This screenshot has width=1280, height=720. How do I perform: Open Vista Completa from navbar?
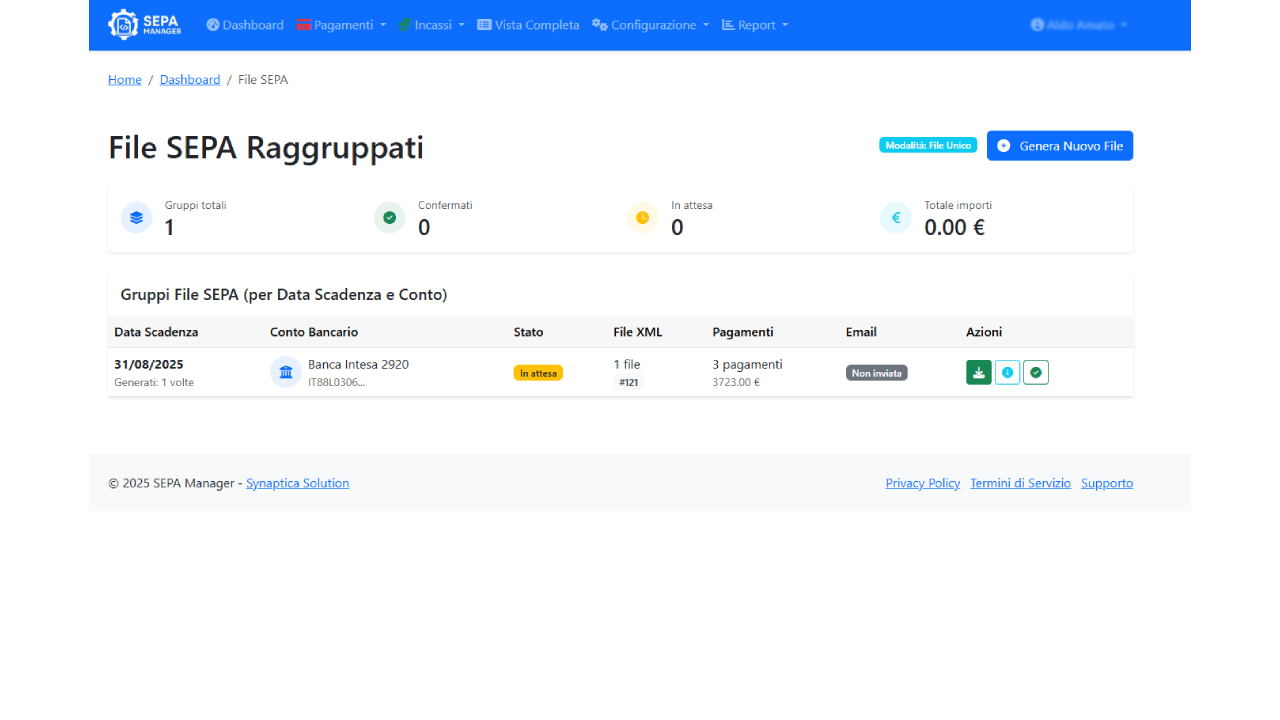(528, 25)
